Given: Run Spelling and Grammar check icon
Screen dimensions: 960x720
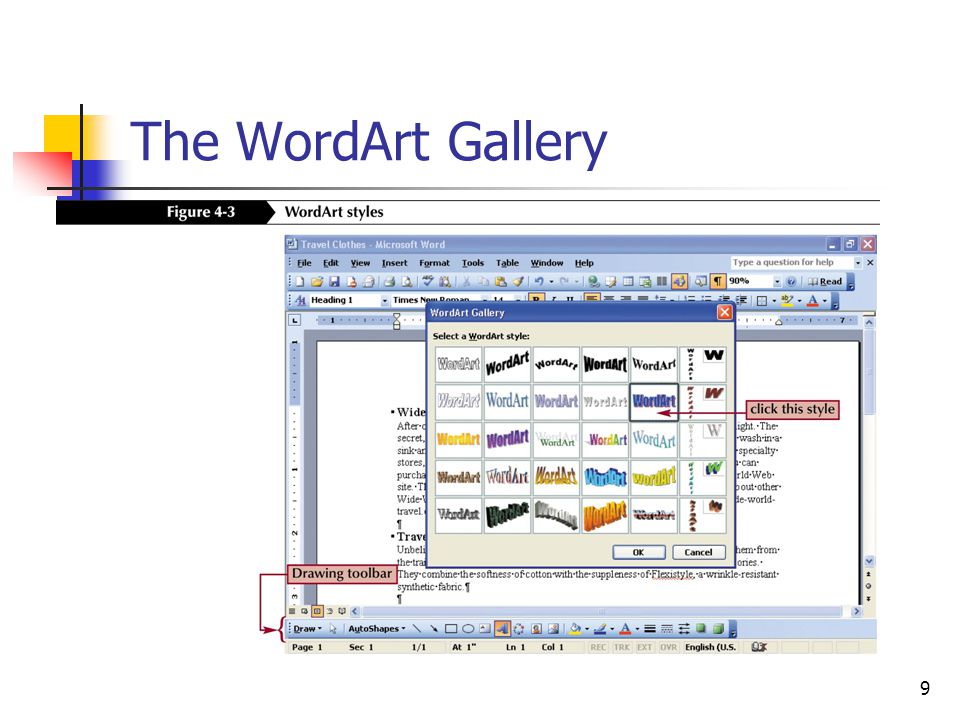Looking at the screenshot, I should point(428,281).
